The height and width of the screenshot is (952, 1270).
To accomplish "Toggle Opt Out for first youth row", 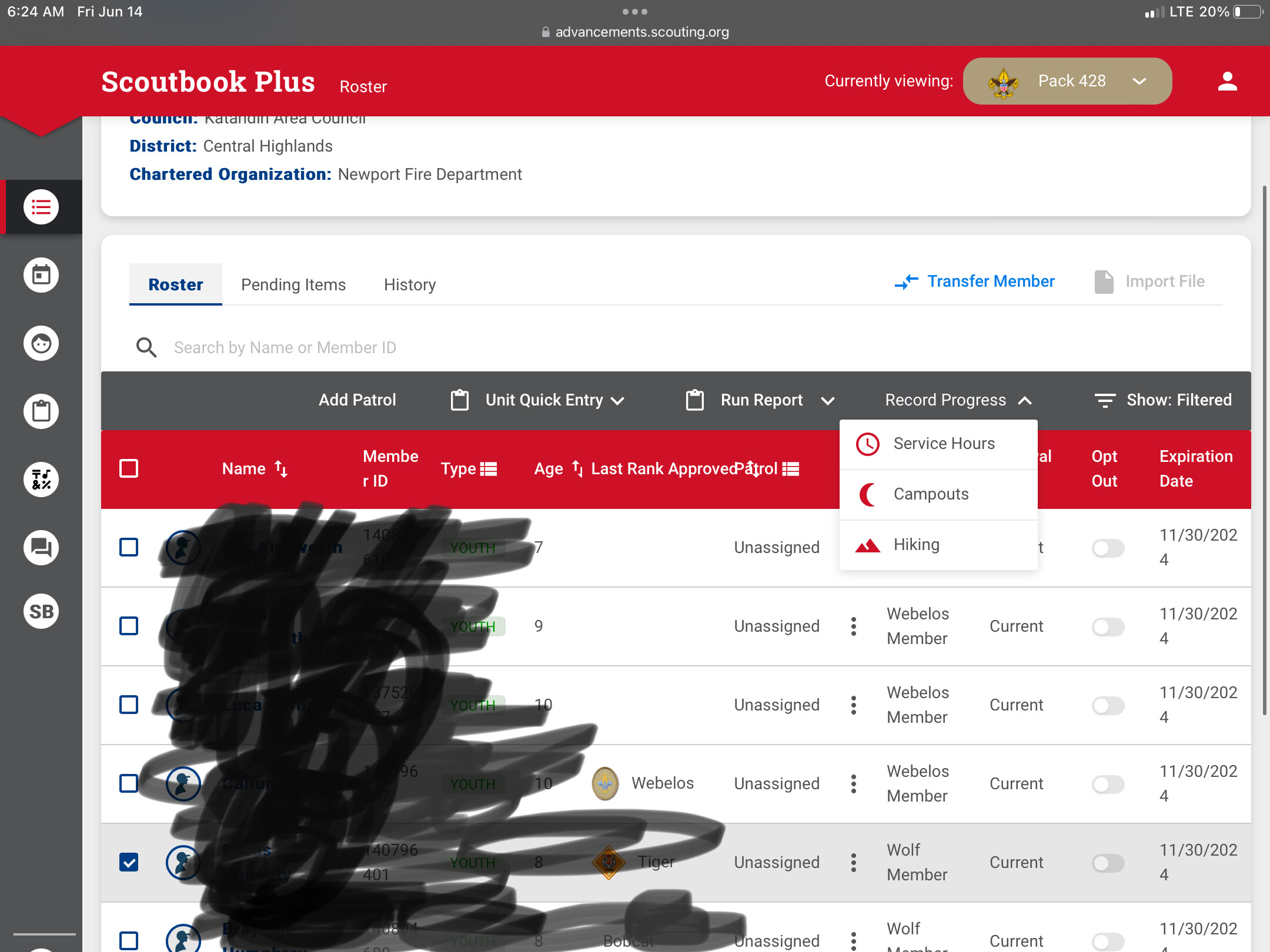I will (x=1108, y=548).
